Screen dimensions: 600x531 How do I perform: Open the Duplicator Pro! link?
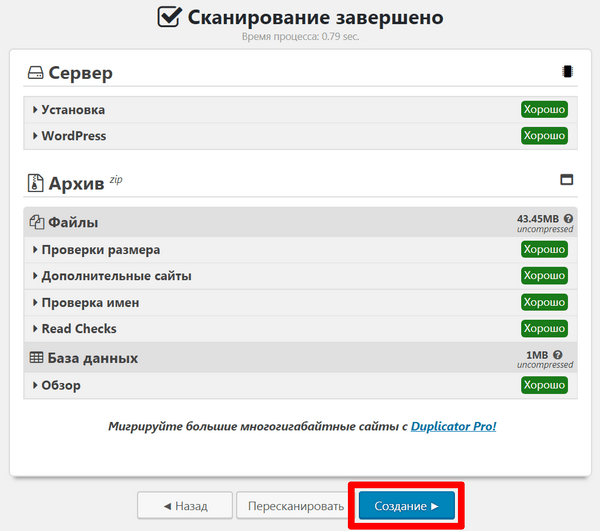(x=453, y=426)
